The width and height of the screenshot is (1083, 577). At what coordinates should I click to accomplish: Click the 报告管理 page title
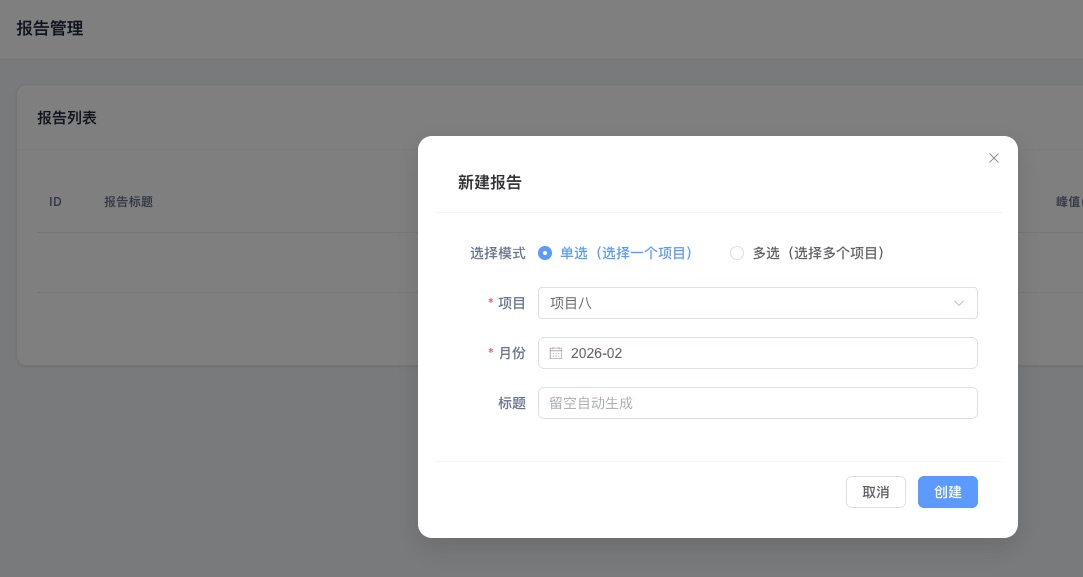[x=50, y=29]
